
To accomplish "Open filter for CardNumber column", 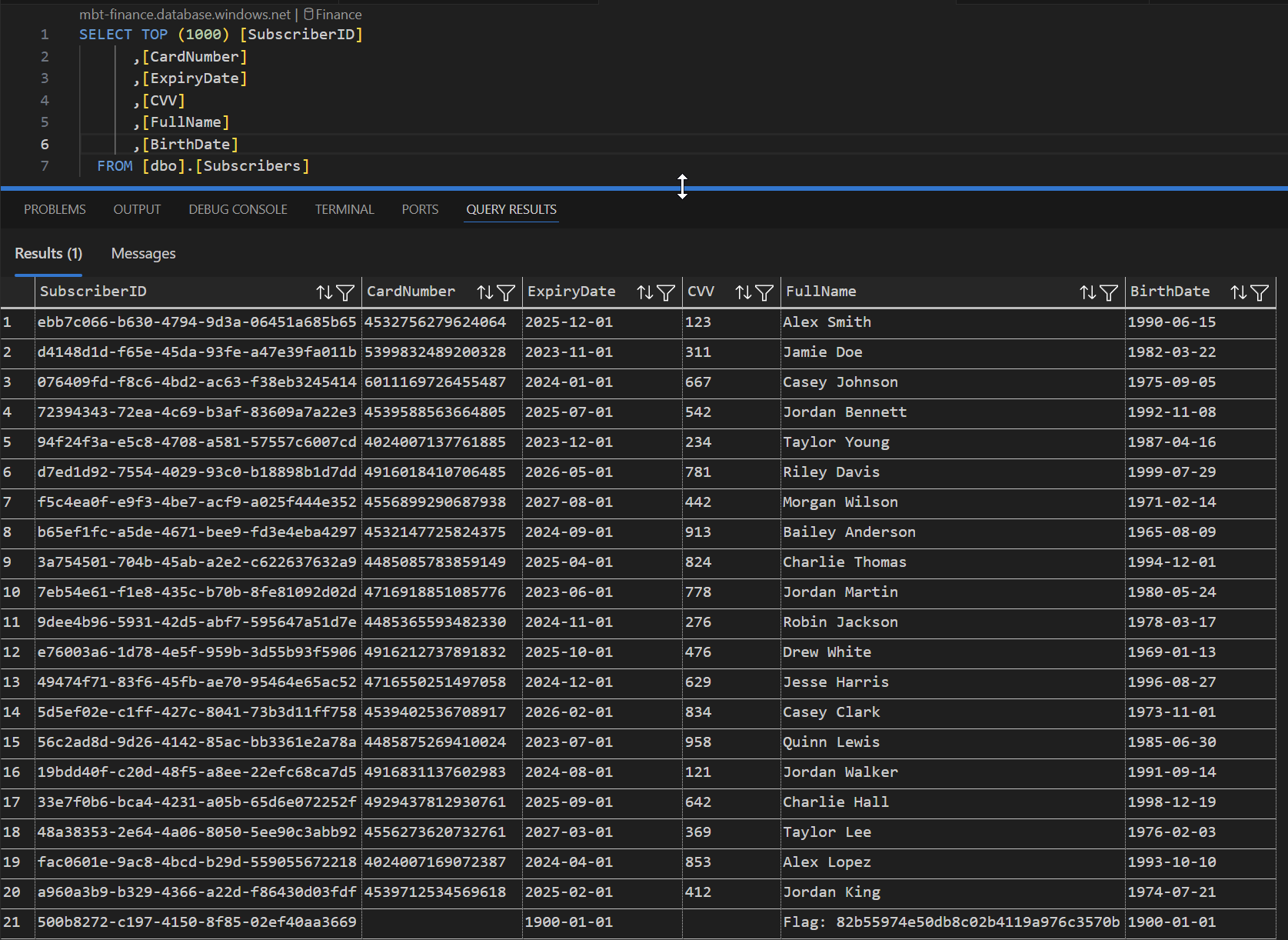I will [506, 292].
